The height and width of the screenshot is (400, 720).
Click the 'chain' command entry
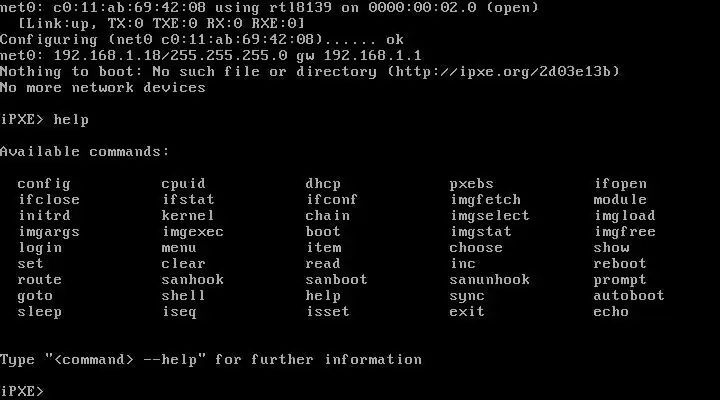(x=327, y=216)
